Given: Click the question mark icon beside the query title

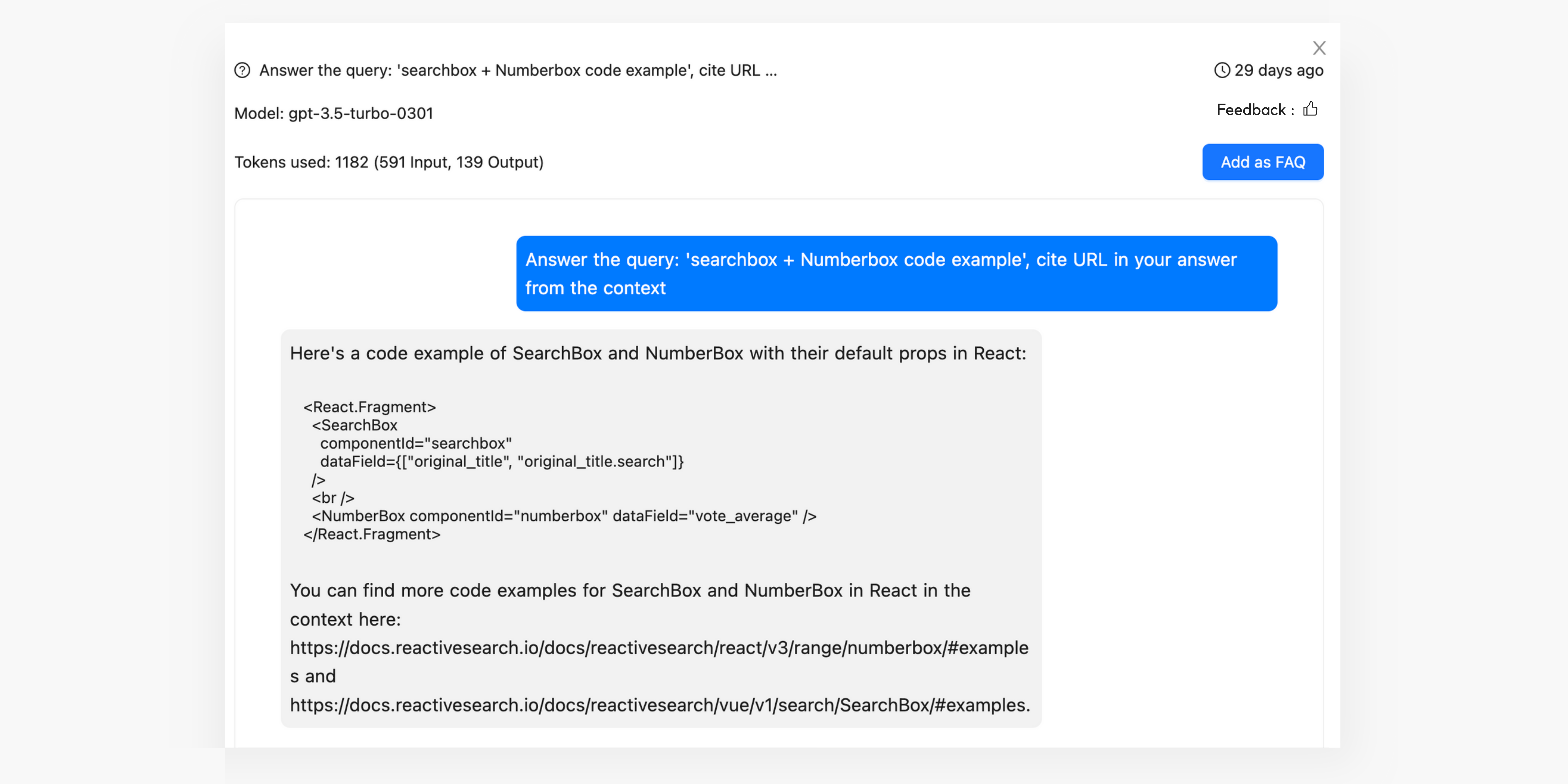Looking at the screenshot, I should coord(242,71).
